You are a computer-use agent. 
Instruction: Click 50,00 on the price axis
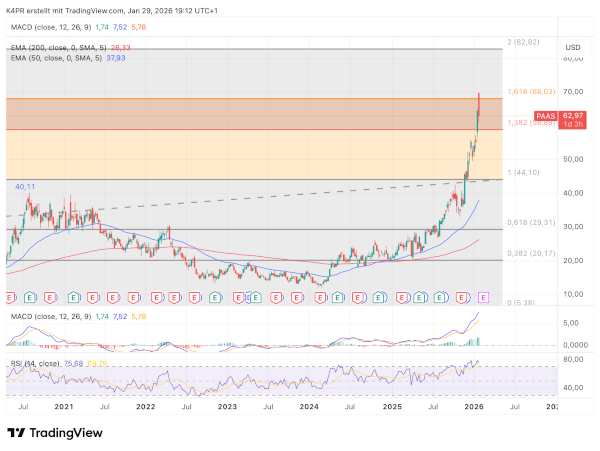coord(573,159)
